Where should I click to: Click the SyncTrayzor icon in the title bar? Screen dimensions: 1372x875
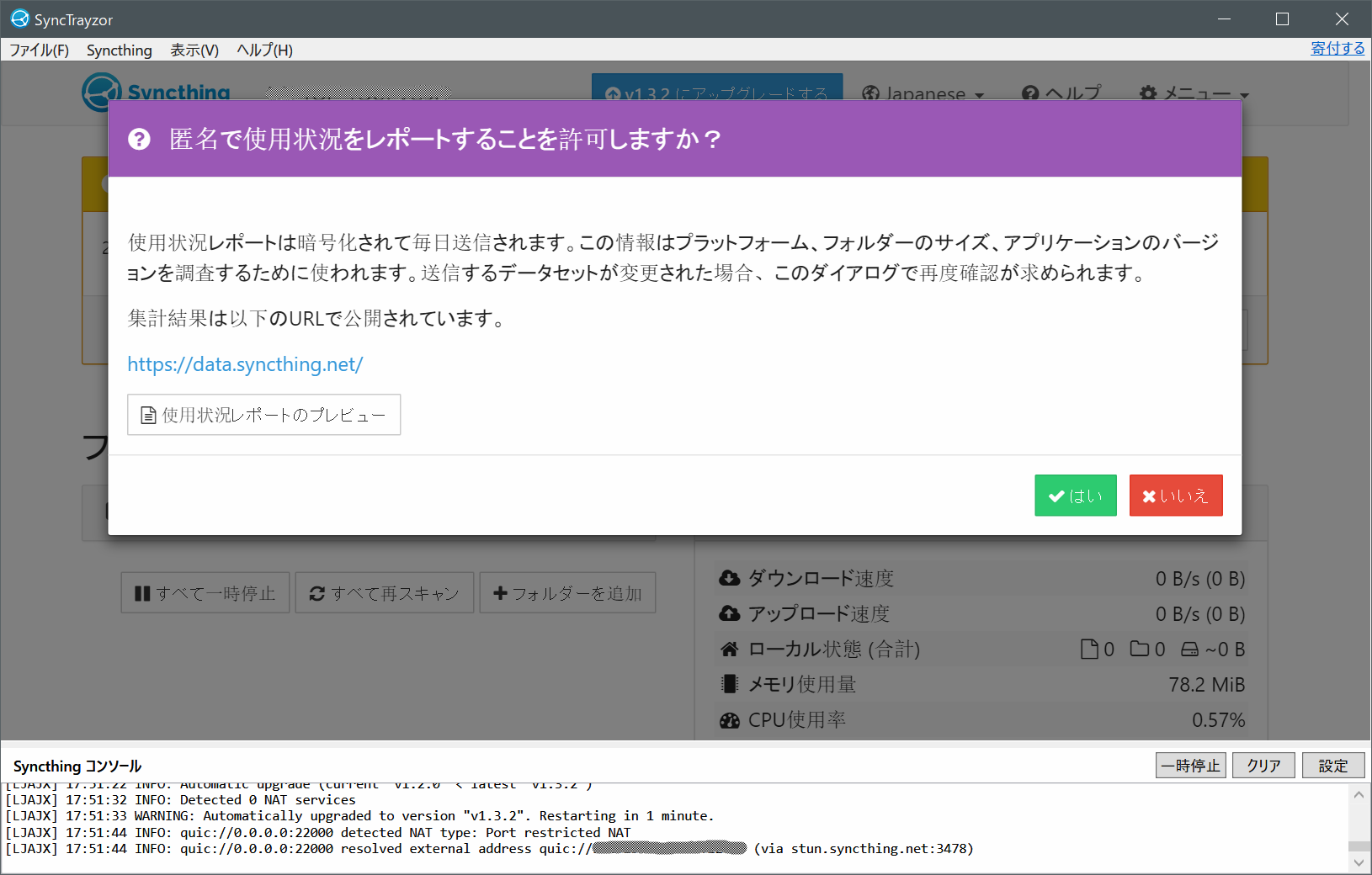(x=19, y=18)
